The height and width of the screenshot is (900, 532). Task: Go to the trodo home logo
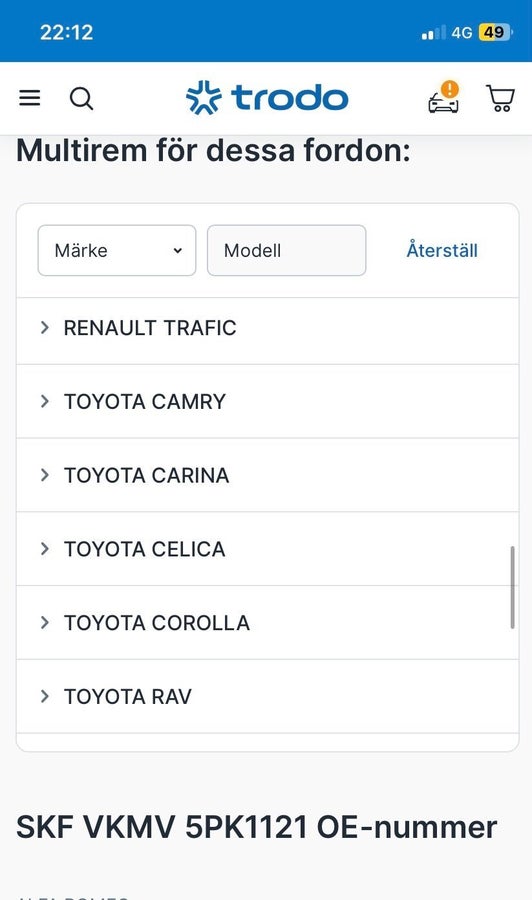click(267, 98)
